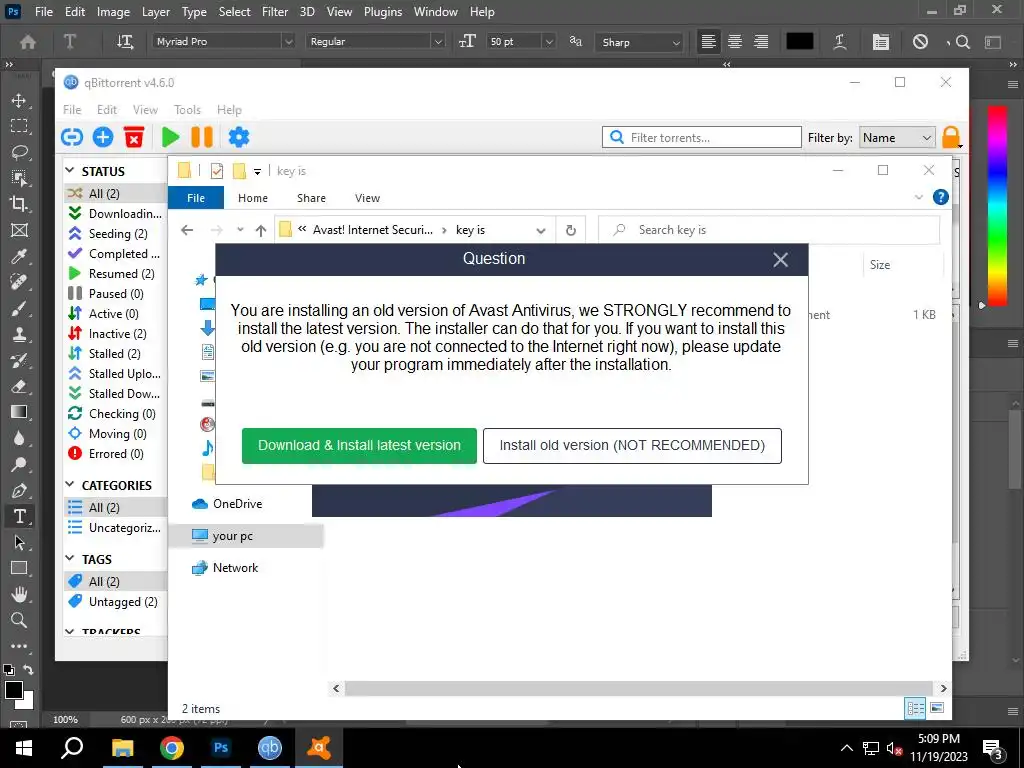Click Download & Install latest version button
The width and height of the screenshot is (1024, 768).
[359, 445]
